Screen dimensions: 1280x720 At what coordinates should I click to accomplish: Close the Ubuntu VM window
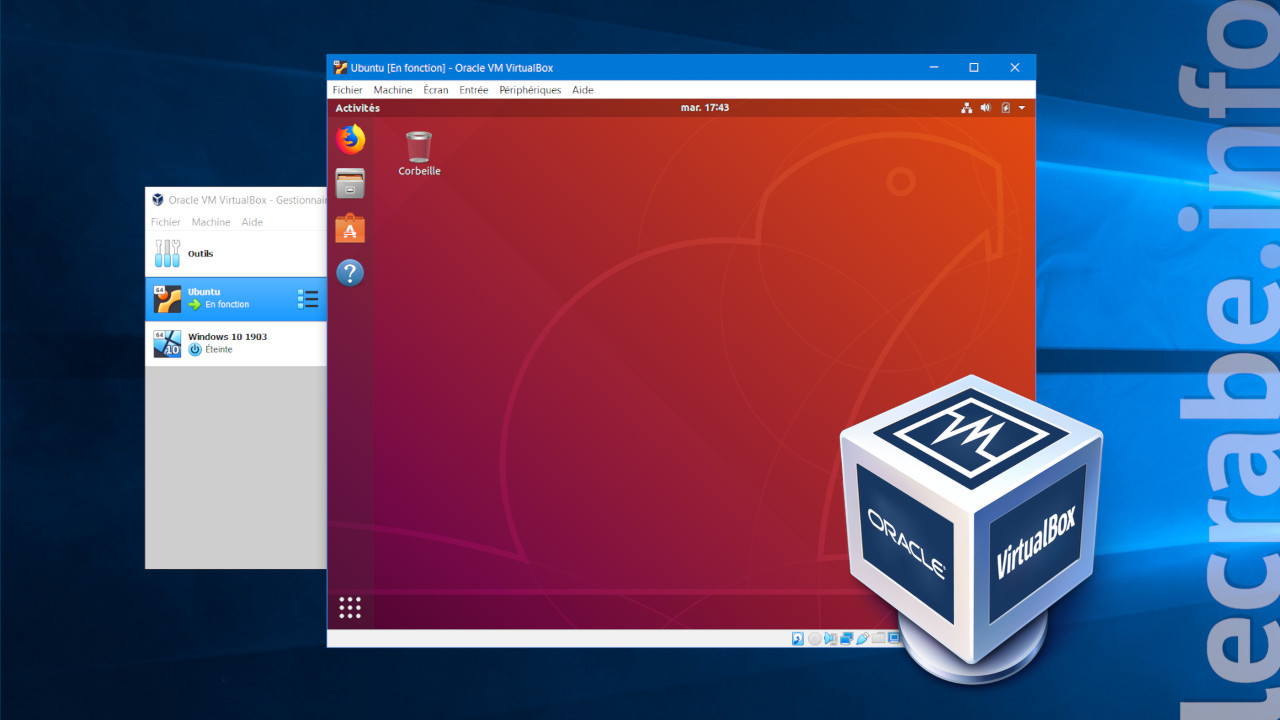pyautogui.click(x=1015, y=68)
